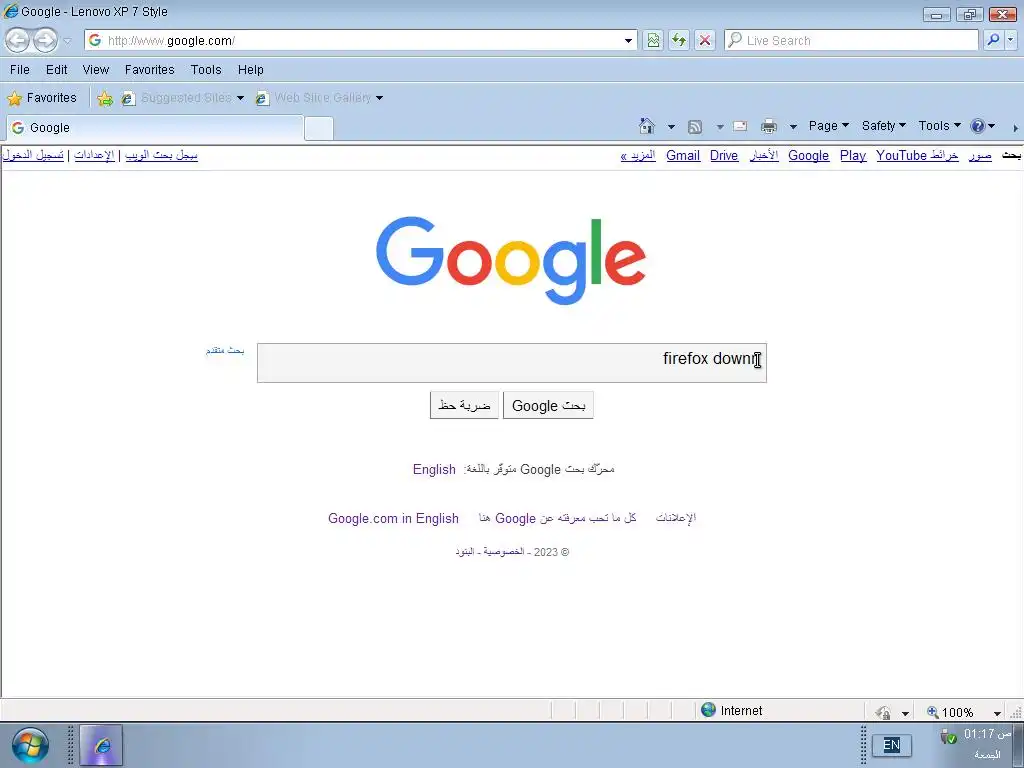Click the ضربة حظ lucky button
Screen dimensions: 1024x768
pyautogui.click(x=464, y=406)
